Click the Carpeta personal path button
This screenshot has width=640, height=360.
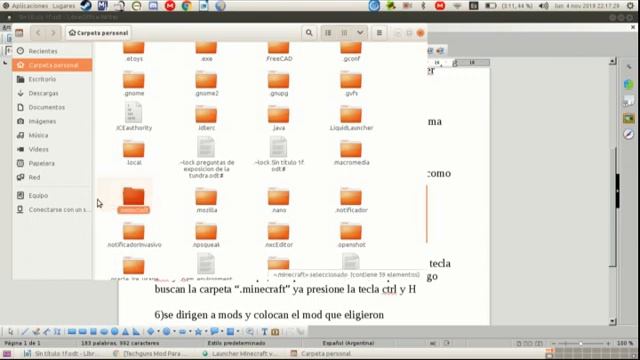[x=98, y=33]
